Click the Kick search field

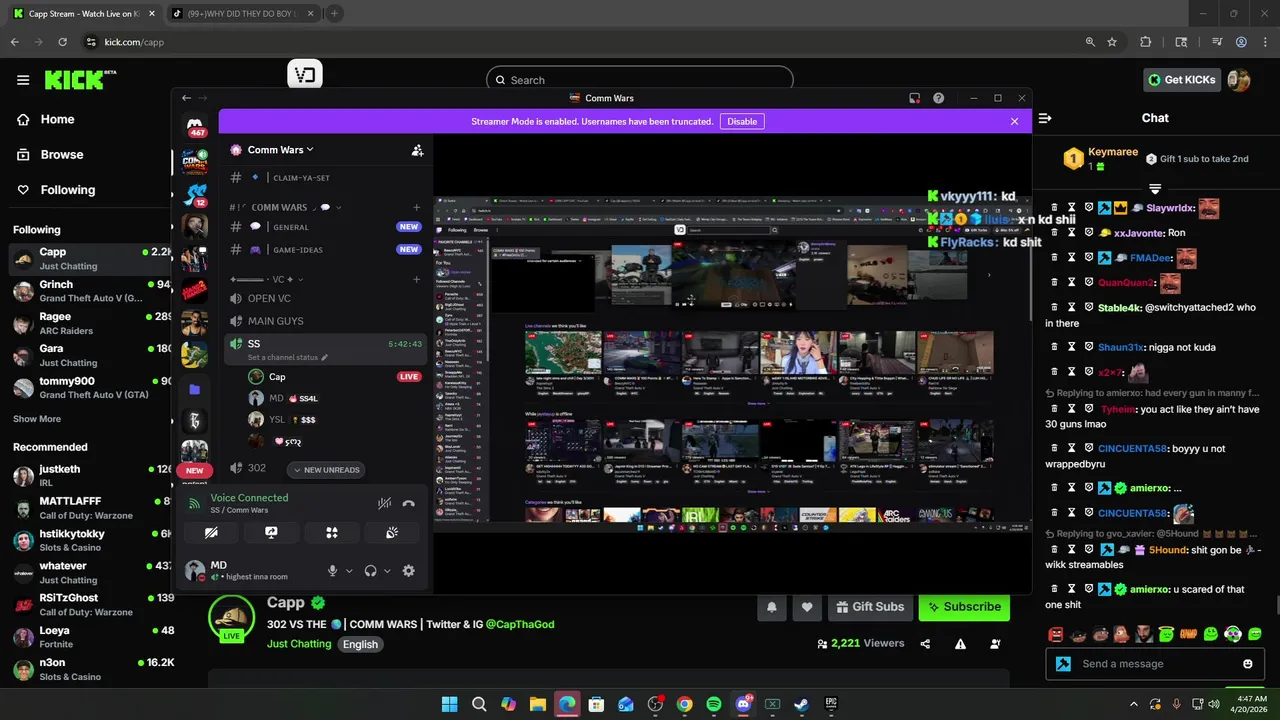pyautogui.click(x=640, y=80)
